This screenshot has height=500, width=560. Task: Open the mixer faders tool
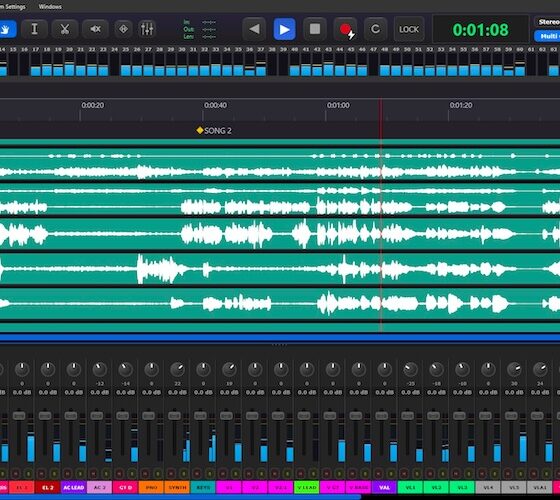click(147, 29)
